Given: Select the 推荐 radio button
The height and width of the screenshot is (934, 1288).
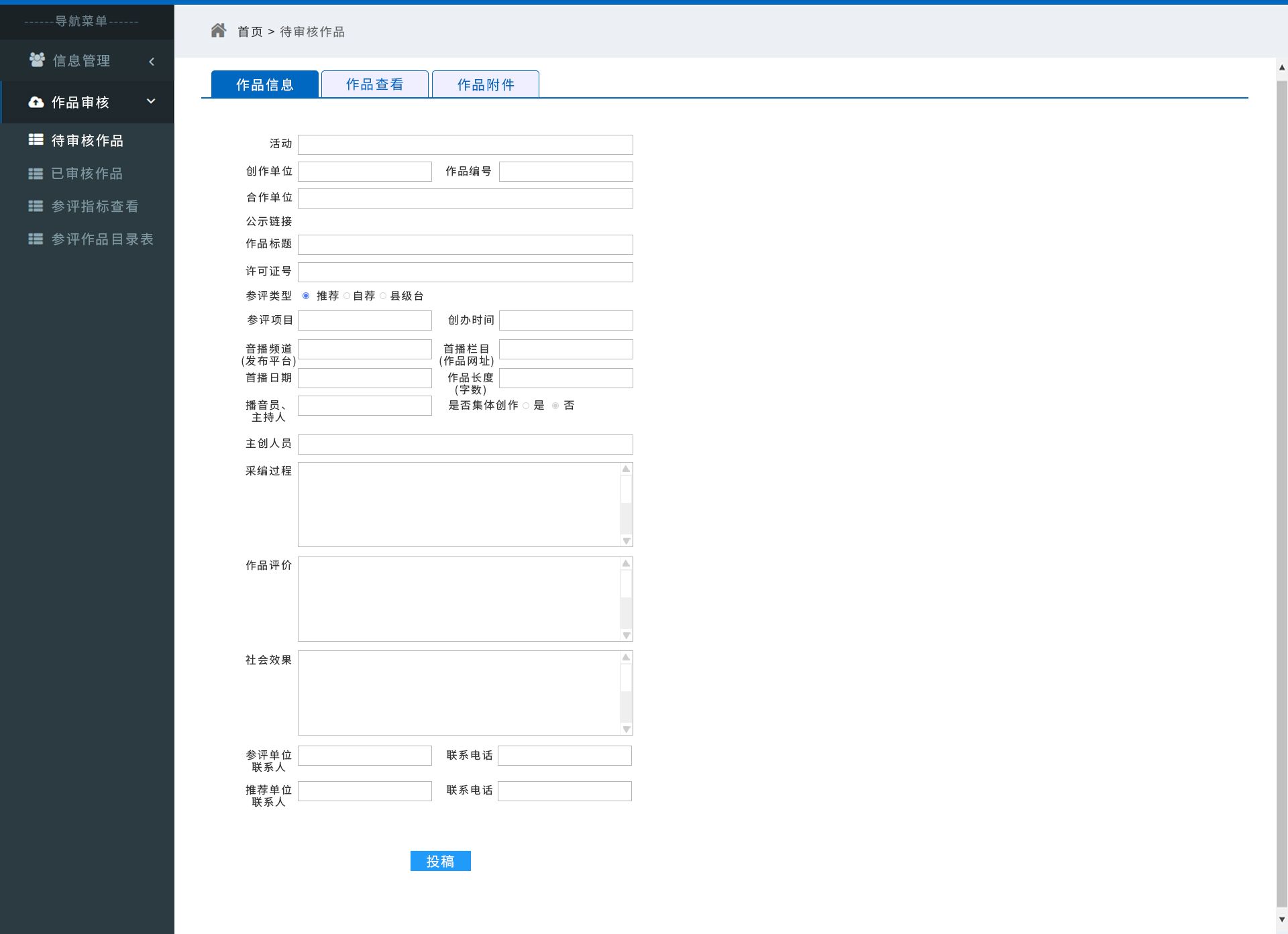Looking at the screenshot, I should pyautogui.click(x=306, y=296).
